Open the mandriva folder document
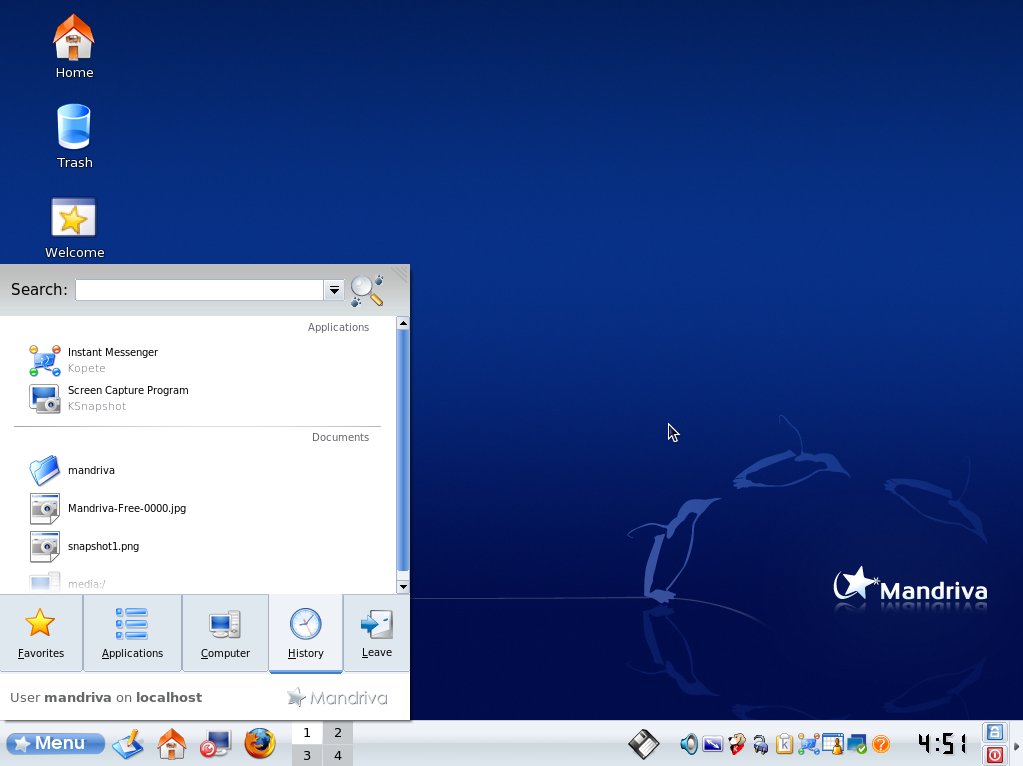 pyautogui.click(x=72, y=470)
